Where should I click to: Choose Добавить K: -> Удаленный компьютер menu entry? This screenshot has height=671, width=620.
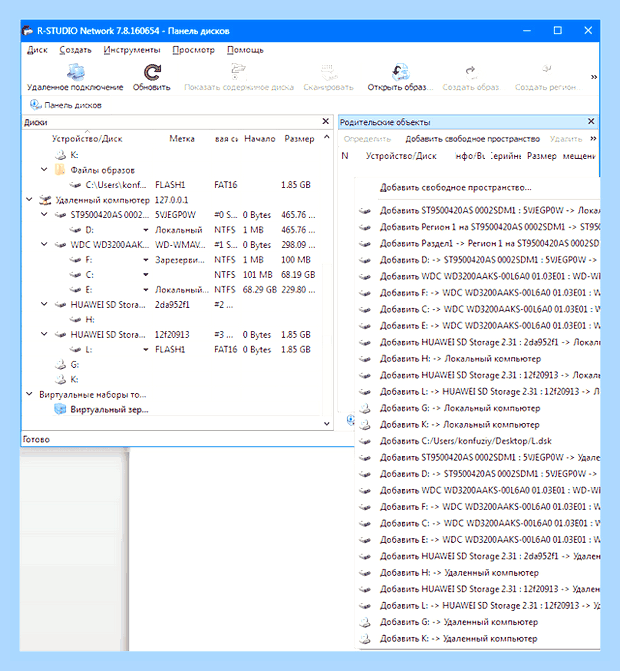click(x=478, y=638)
